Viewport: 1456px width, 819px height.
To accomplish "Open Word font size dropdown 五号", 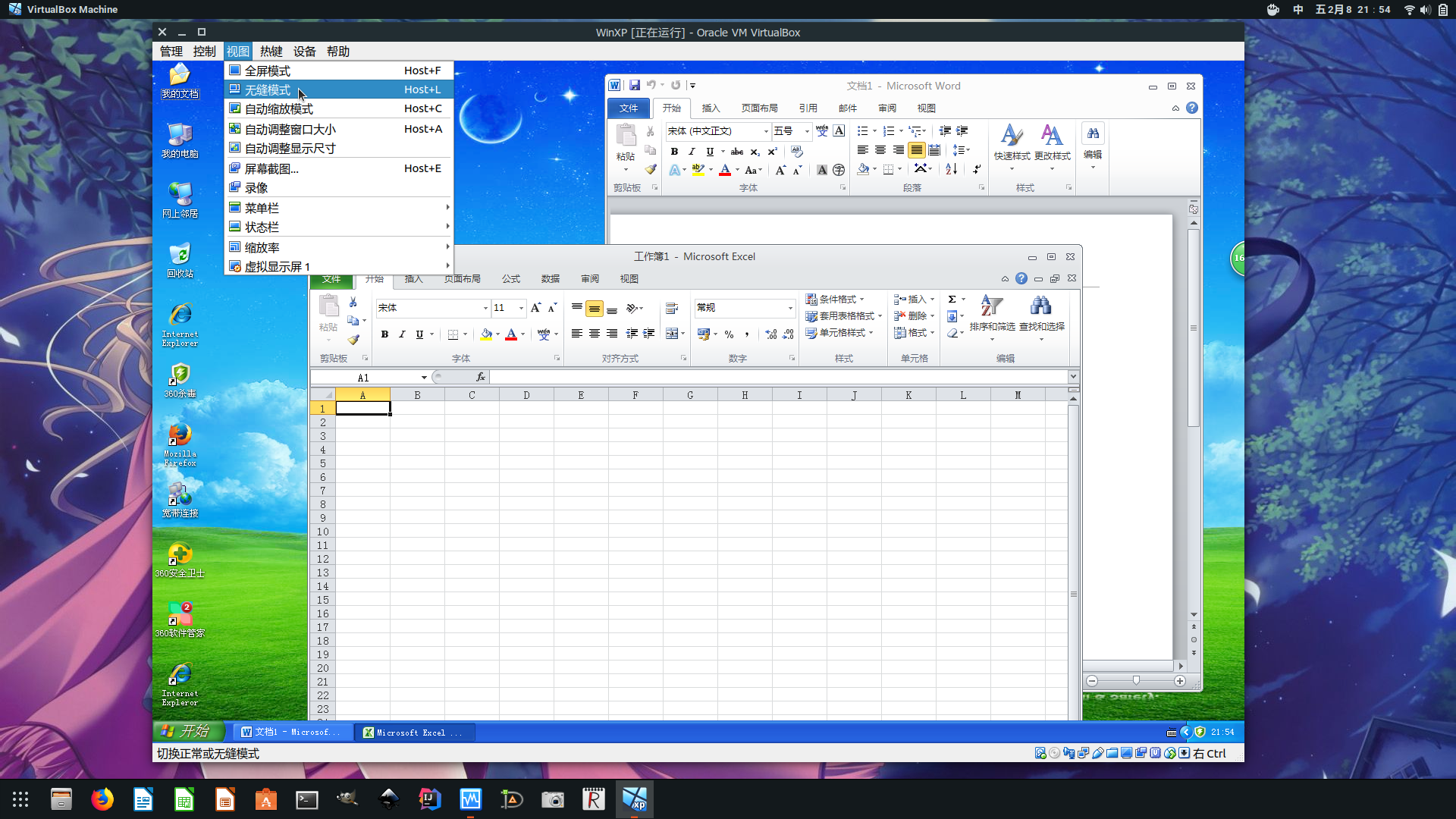I will coord(807,131).
